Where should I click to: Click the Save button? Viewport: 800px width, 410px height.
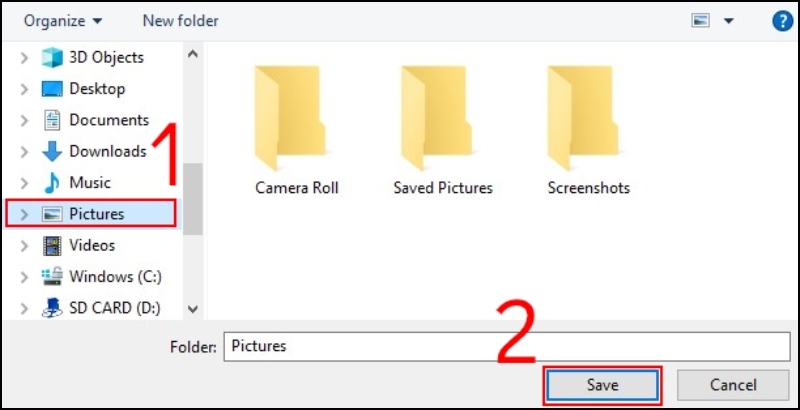(602, 385)
